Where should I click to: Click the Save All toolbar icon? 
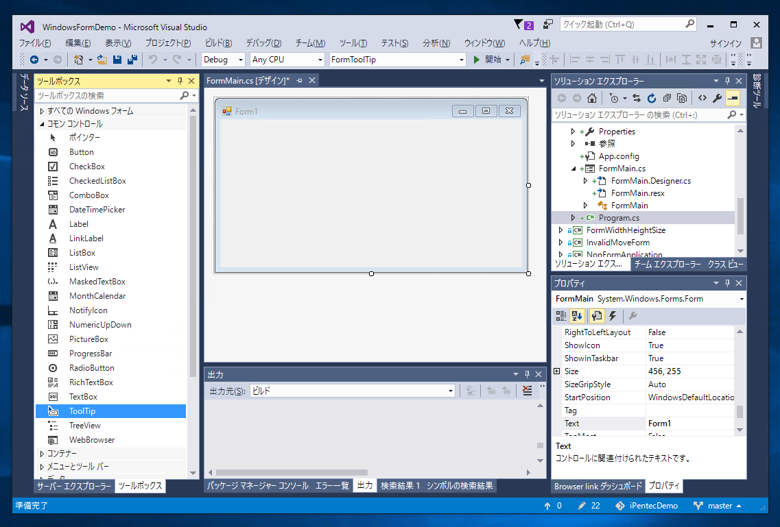tap(132, 60)
